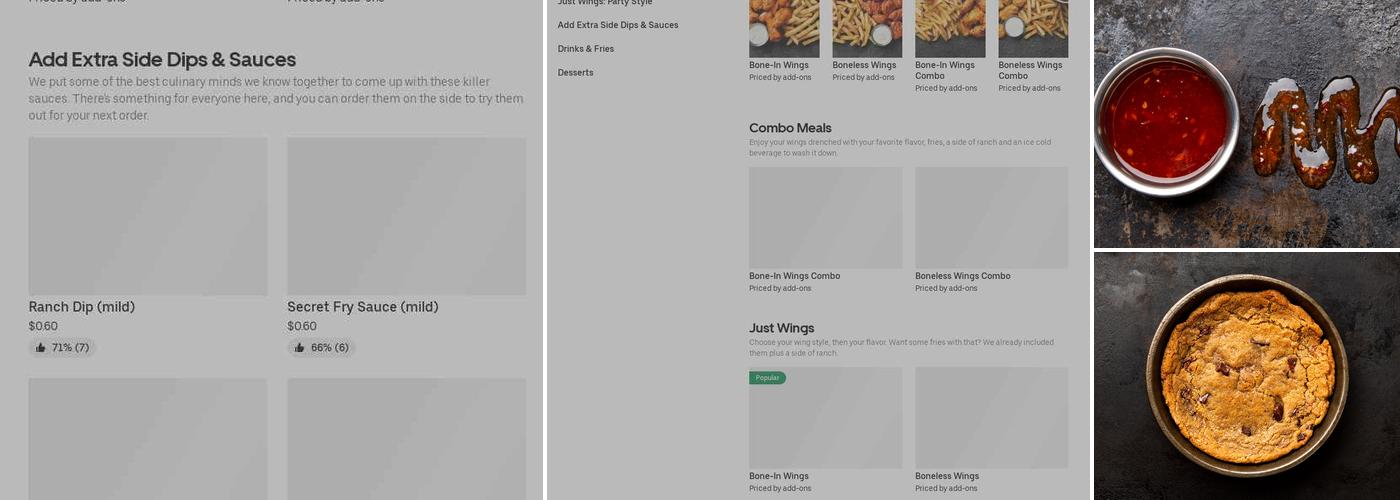Viewport: 1400px width, 500px height.
Task: Click the 66% (6) rating text
Action: (x=329, y=348)
